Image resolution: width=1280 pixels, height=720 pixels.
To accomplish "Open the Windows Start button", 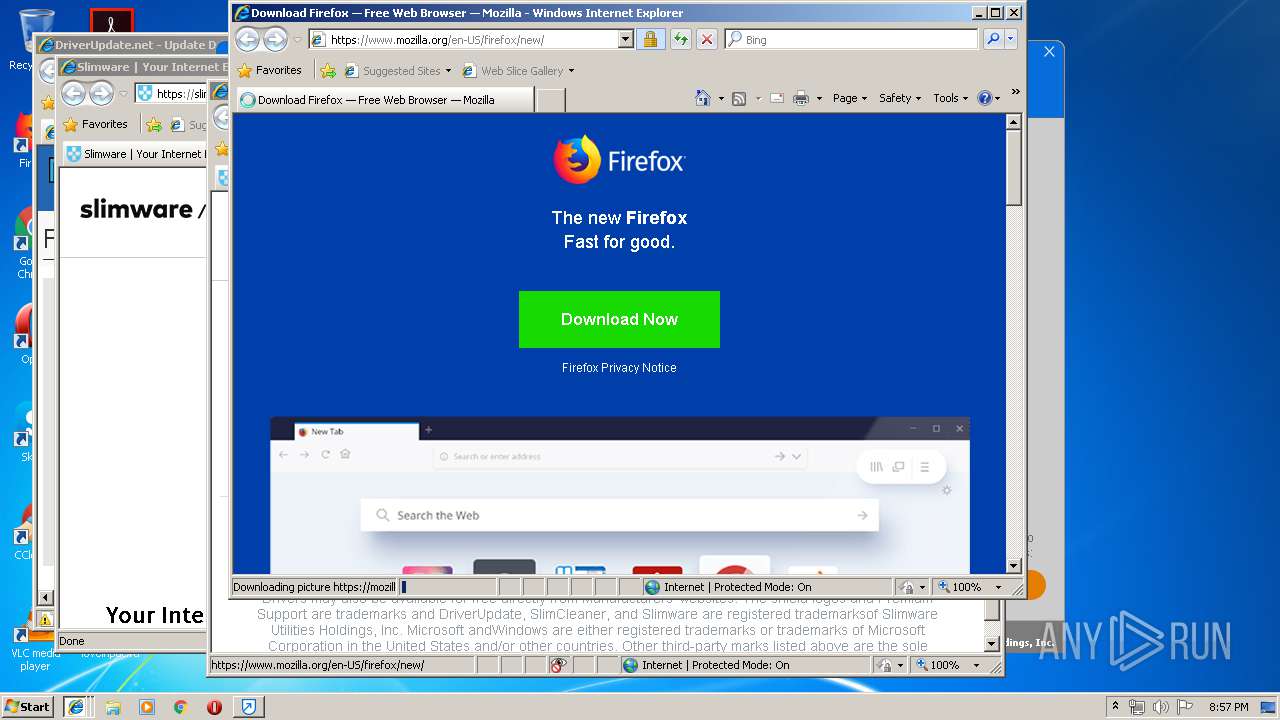I will [28, 706].
